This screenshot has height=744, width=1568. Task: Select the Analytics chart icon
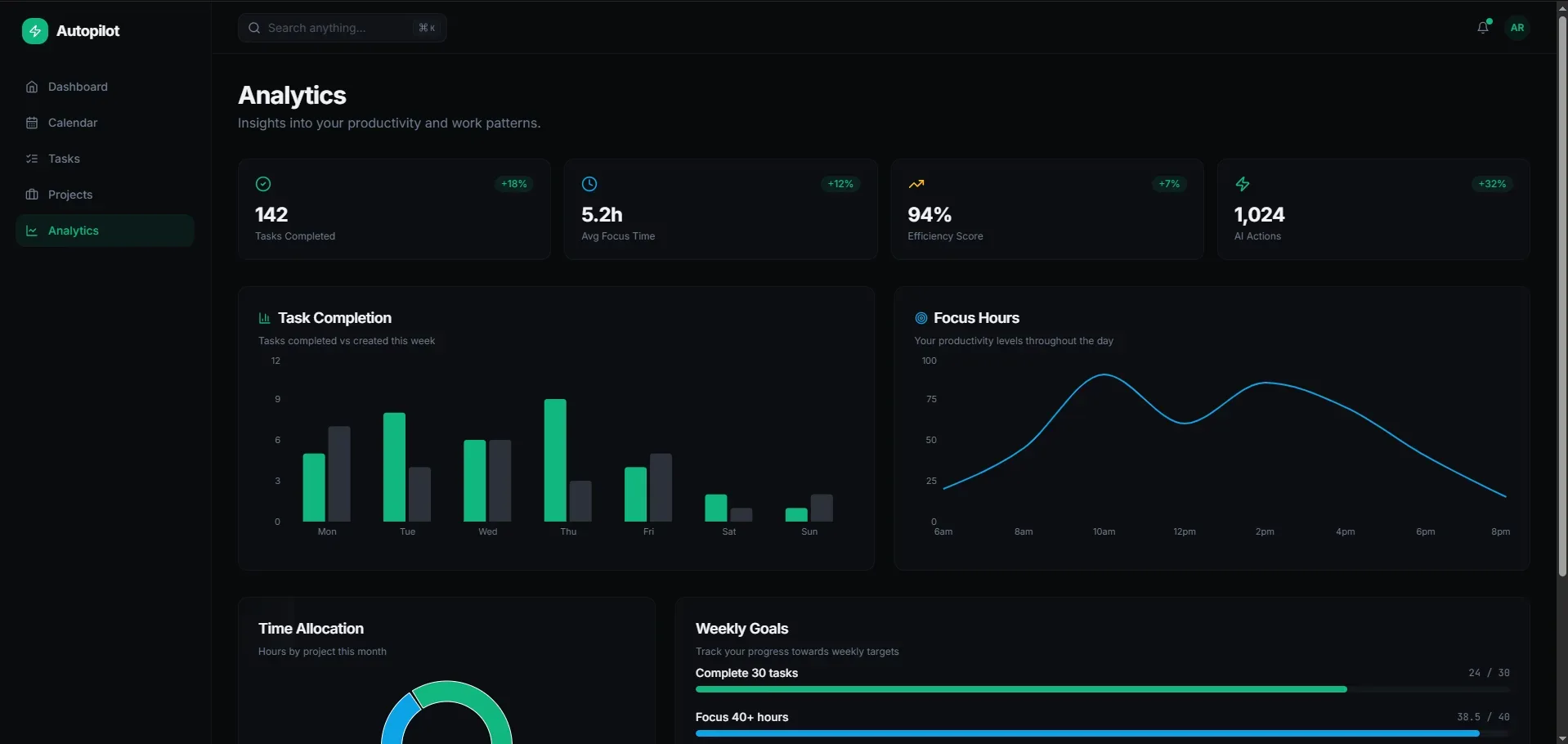pyautogui.click(x=31, y=231)
